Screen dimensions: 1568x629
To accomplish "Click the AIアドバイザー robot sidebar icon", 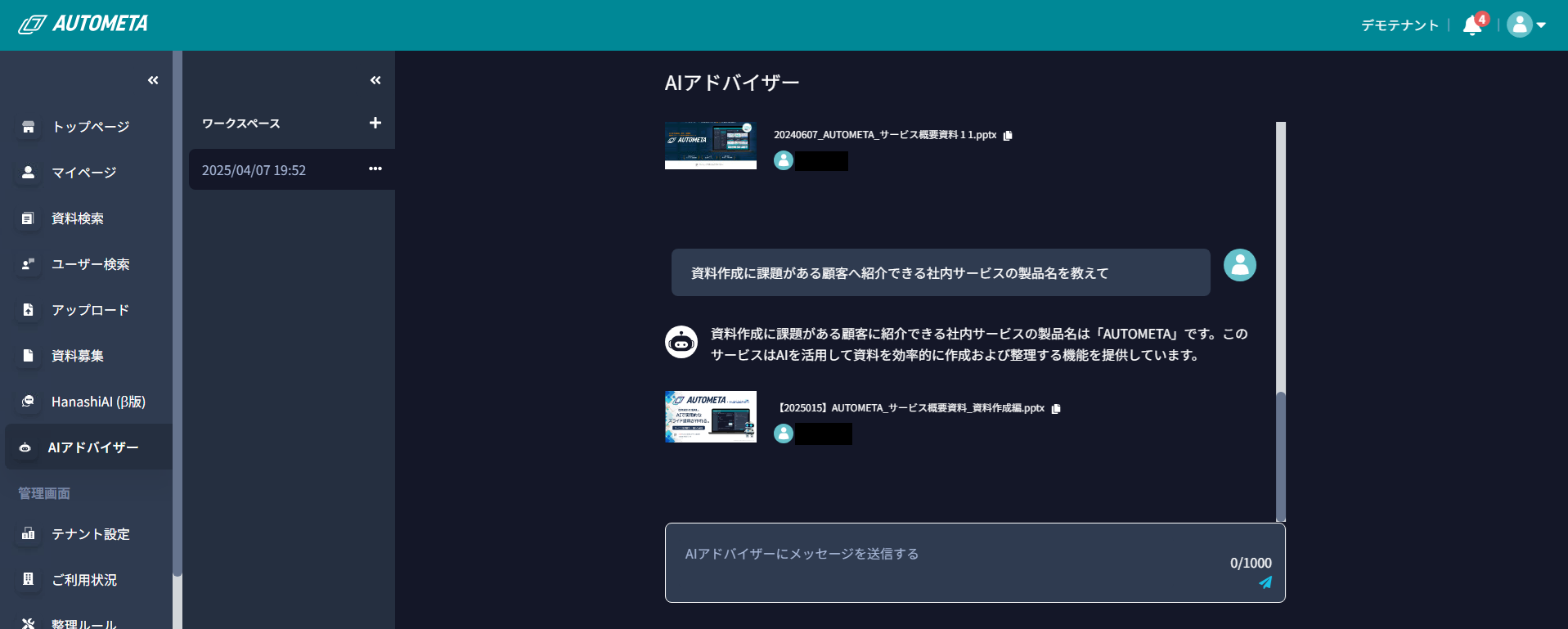I will pyautogui.click(x=25, y=447).
